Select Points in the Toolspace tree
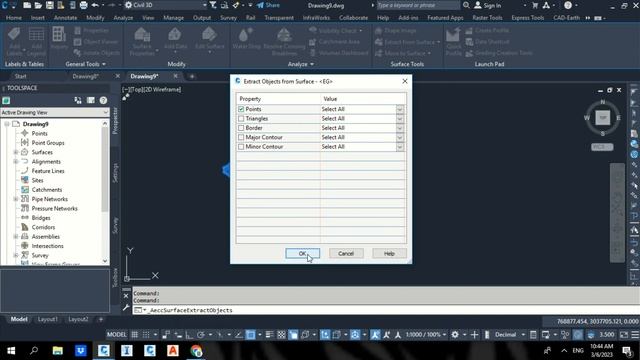640x360 pixels. pos(40,133)
